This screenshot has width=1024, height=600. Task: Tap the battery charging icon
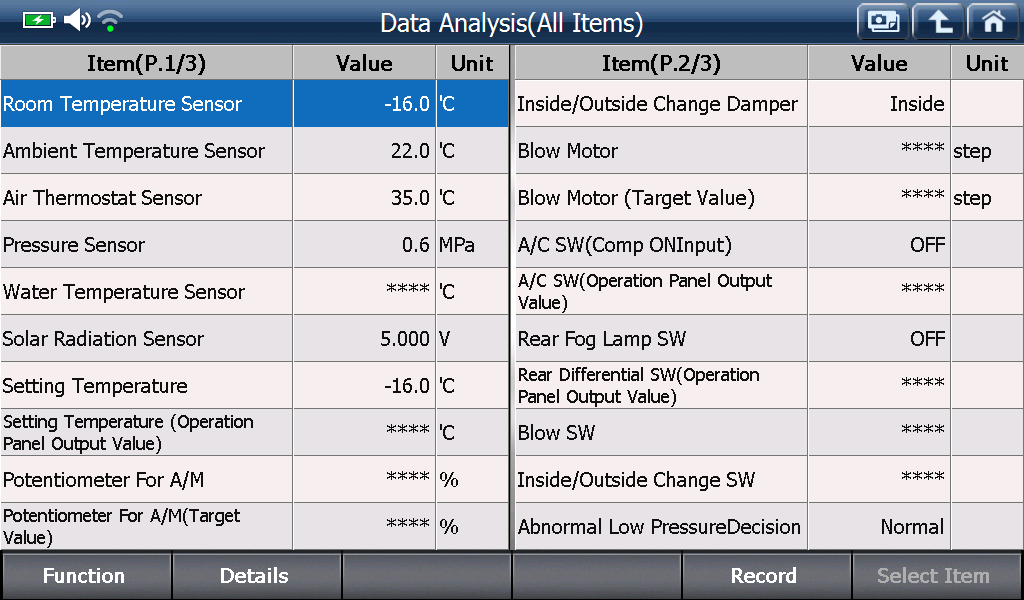(x=40, y=20)
